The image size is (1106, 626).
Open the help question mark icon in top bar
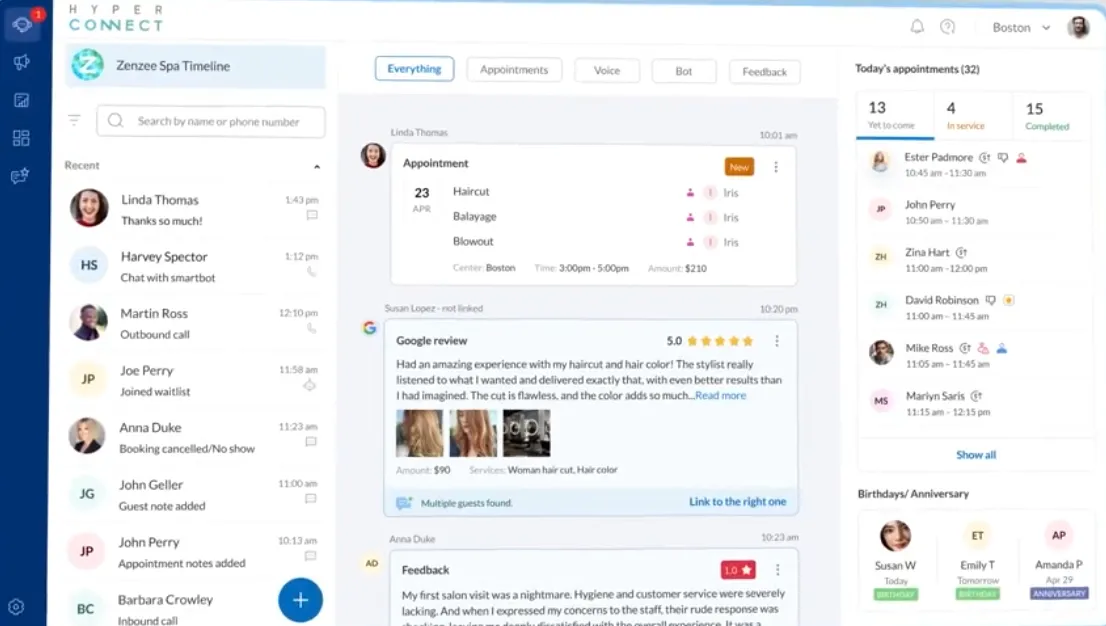point(947,27)
